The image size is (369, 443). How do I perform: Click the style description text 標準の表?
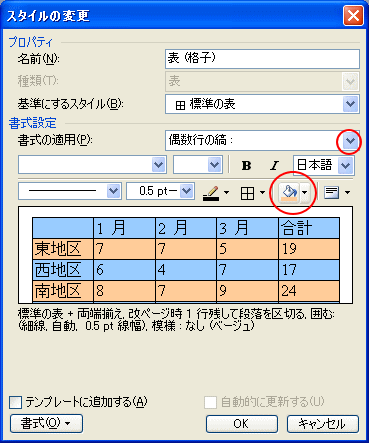41,314
